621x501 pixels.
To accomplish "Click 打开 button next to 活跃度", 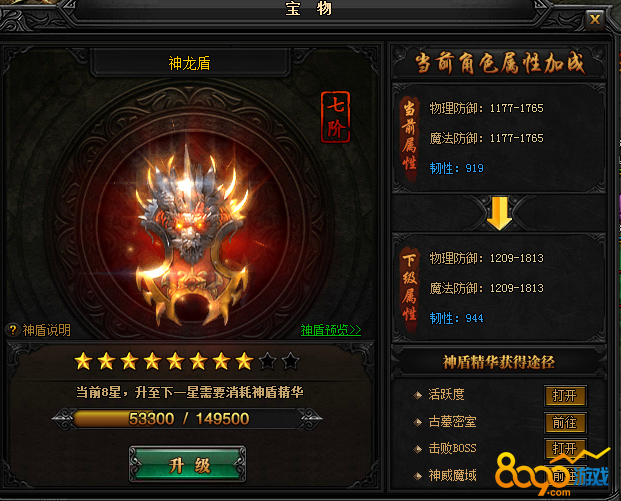I will pyautogui.click(x=565, y=395).
